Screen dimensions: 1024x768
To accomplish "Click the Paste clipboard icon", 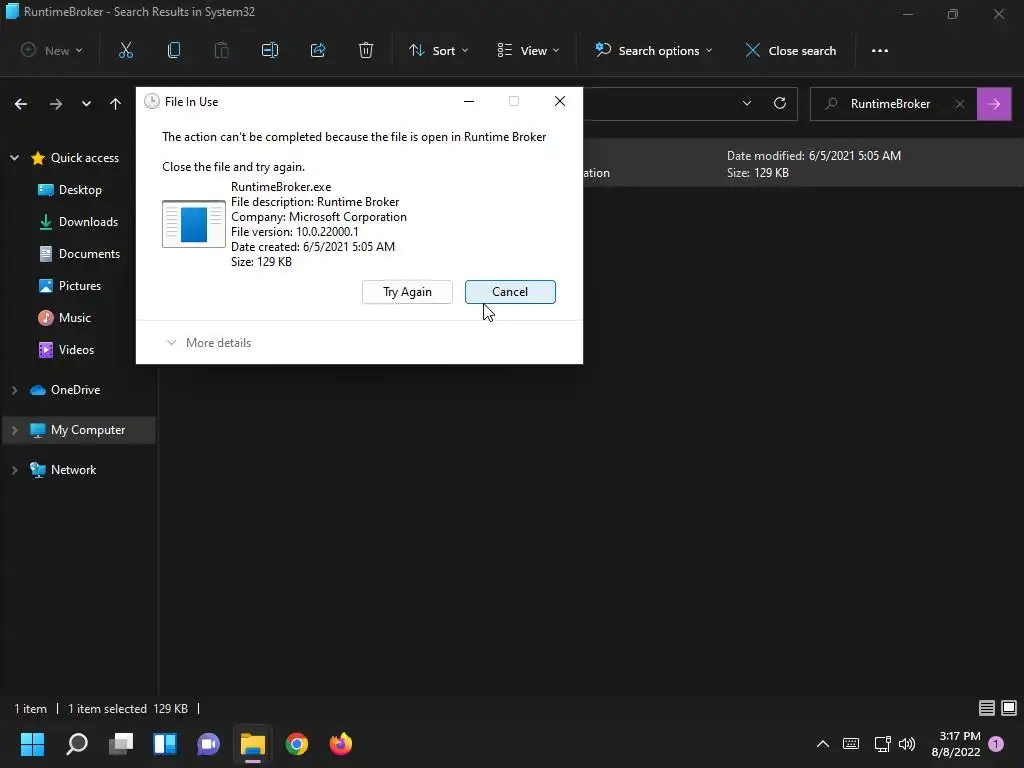I will point(222,50).
